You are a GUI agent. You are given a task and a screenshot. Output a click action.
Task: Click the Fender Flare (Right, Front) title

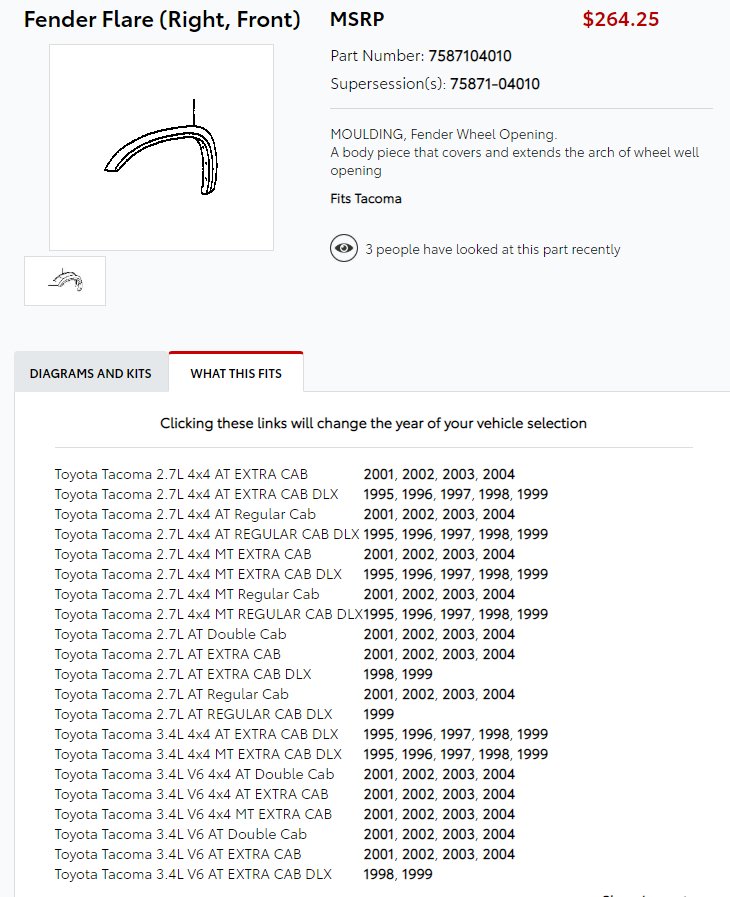pyautogui.click(x=162, y=20)
